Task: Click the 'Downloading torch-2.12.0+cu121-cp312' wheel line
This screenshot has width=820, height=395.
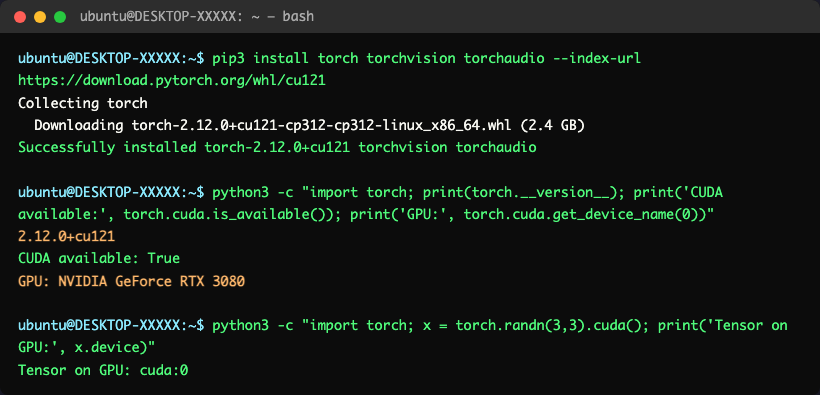Action: 310,126
